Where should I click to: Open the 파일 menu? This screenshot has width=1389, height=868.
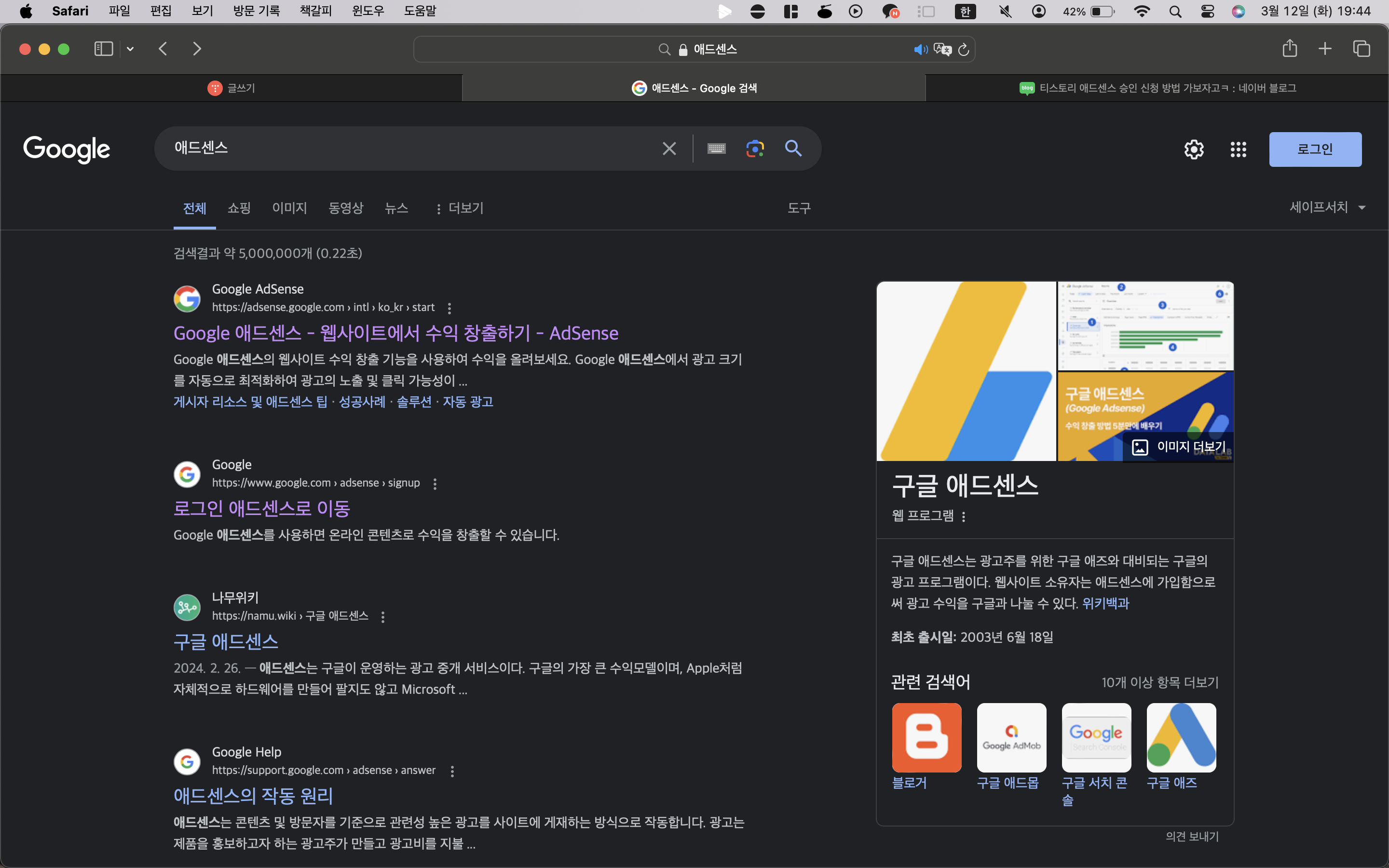click(x=120, y=11)
